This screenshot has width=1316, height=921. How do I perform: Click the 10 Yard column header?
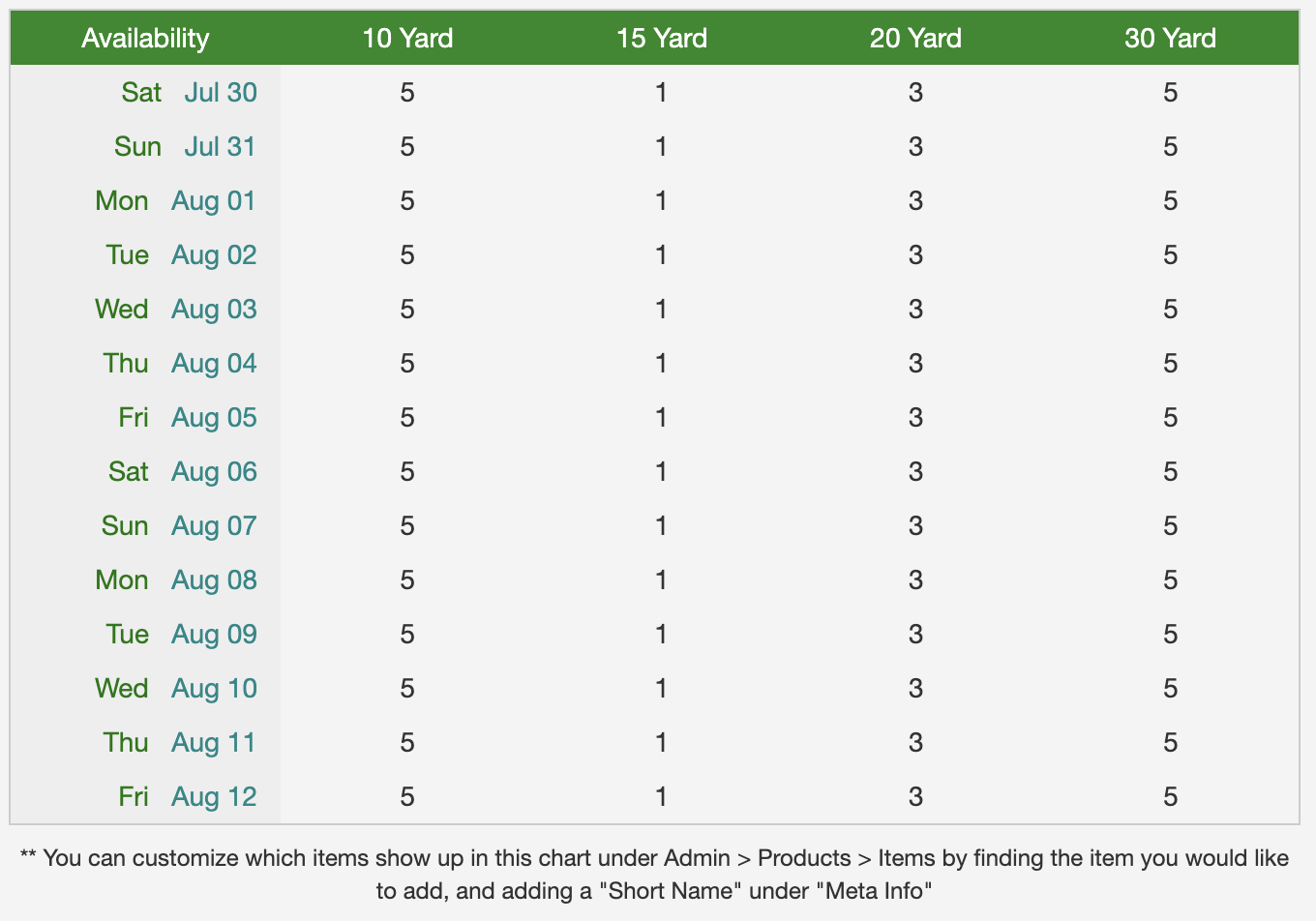(407, 39)
